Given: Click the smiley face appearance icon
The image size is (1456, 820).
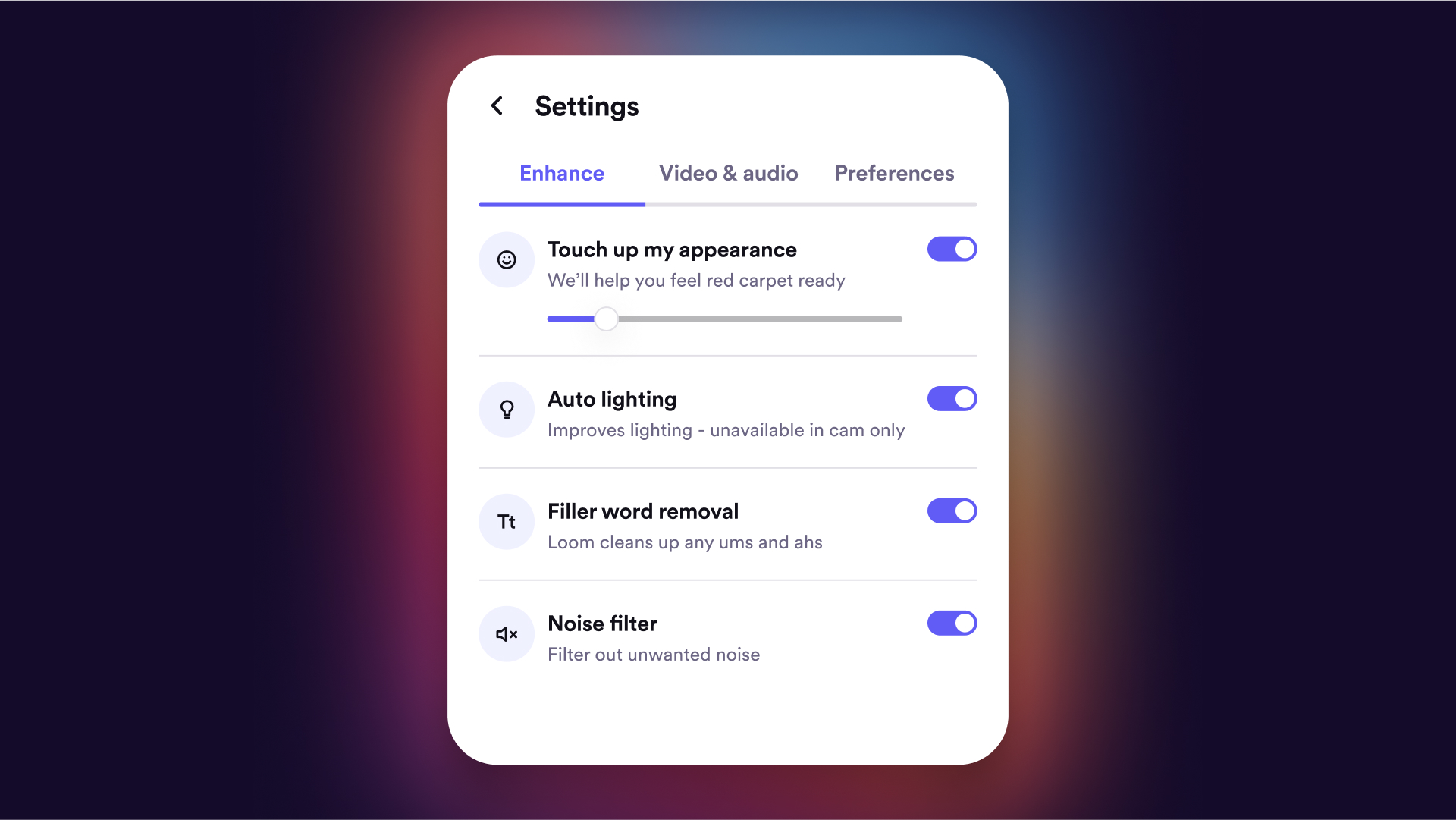Looking at the screenshot, I should click(x=506, y=260).
